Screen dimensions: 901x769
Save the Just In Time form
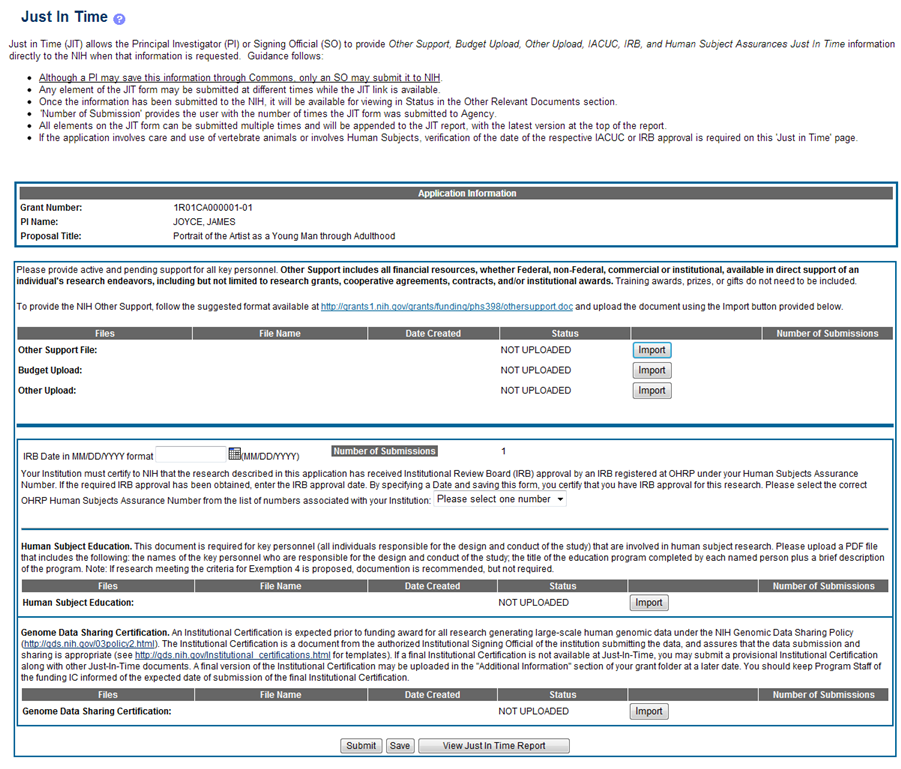pos(400,745)
